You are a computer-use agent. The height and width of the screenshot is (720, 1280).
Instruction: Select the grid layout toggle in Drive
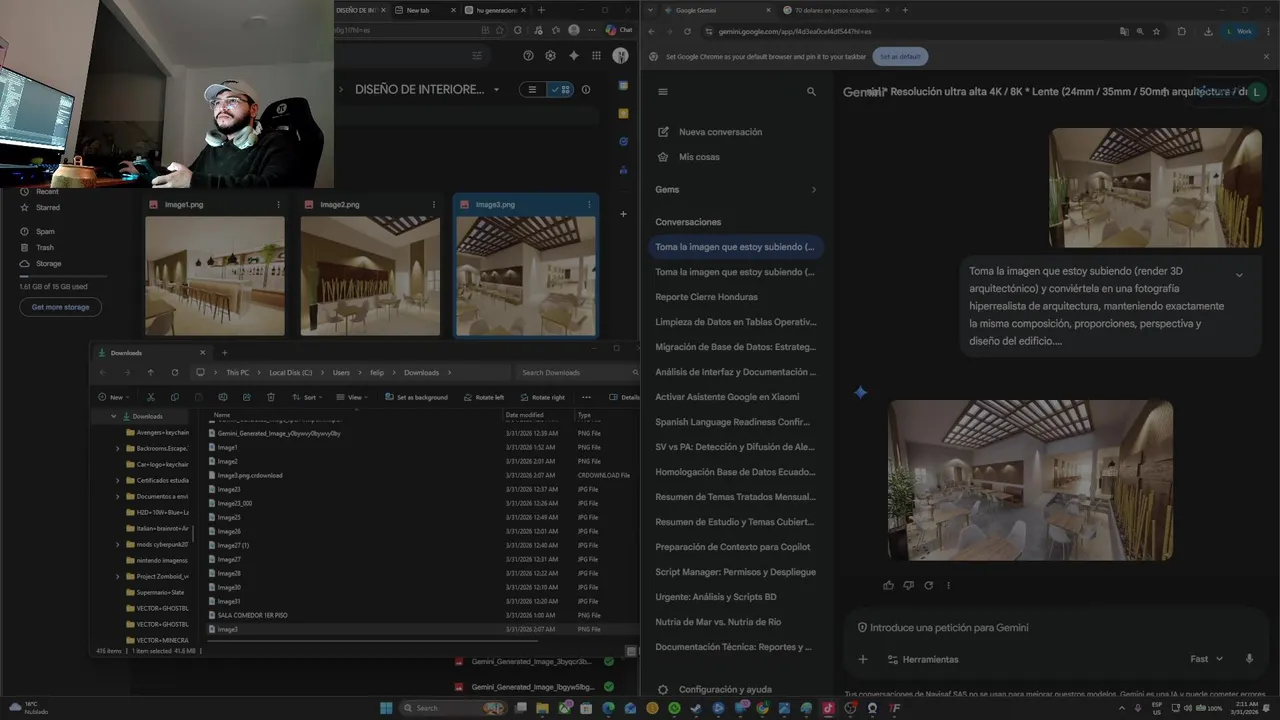pyautogui.click(x=561, y=89)
